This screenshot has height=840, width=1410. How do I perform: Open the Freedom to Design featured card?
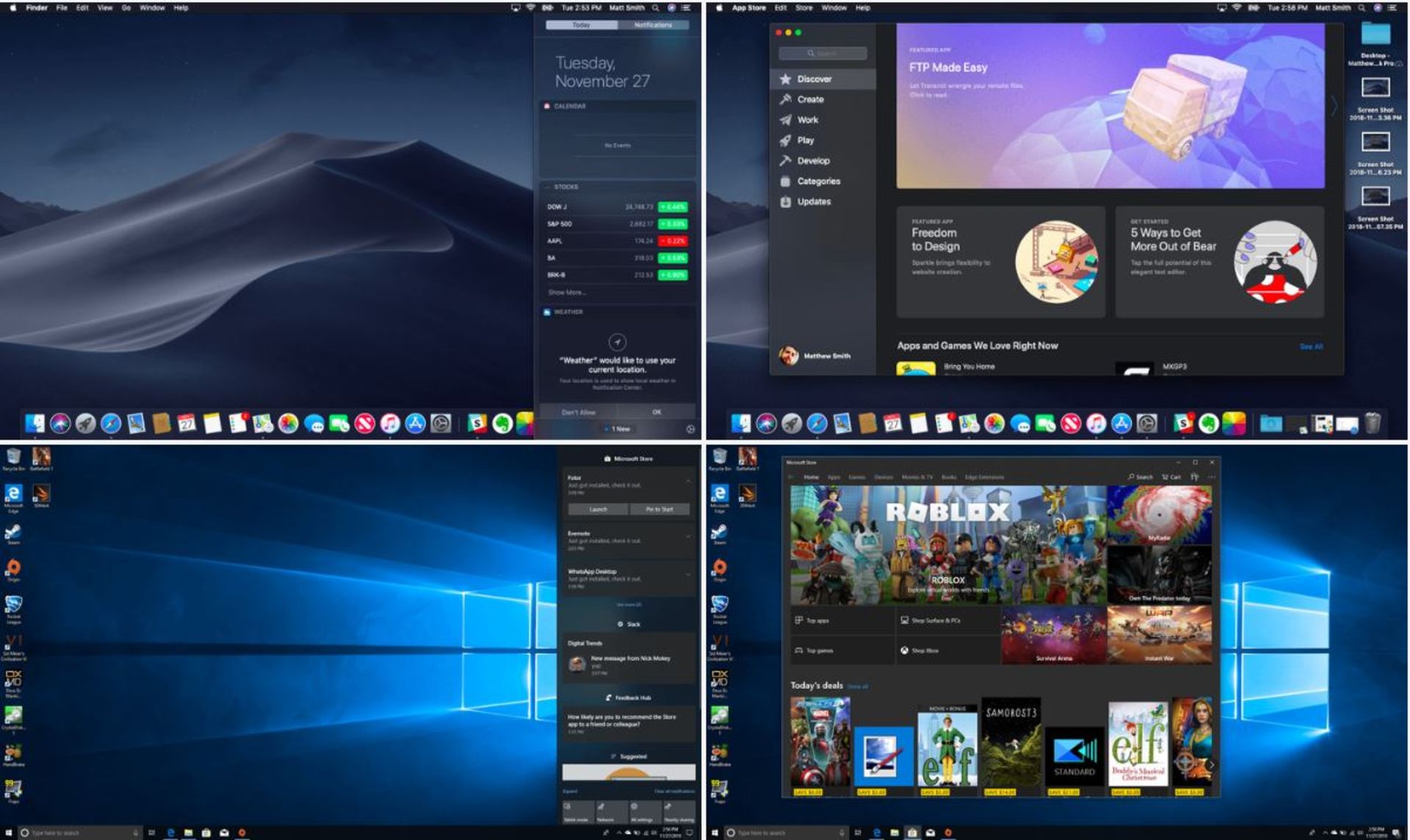pos(1000,262)
